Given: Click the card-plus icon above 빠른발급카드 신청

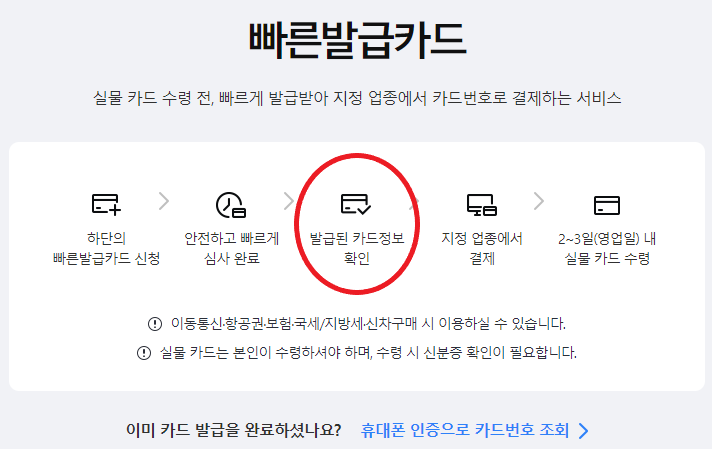Looking at the screenshot, I should point(106,204).
